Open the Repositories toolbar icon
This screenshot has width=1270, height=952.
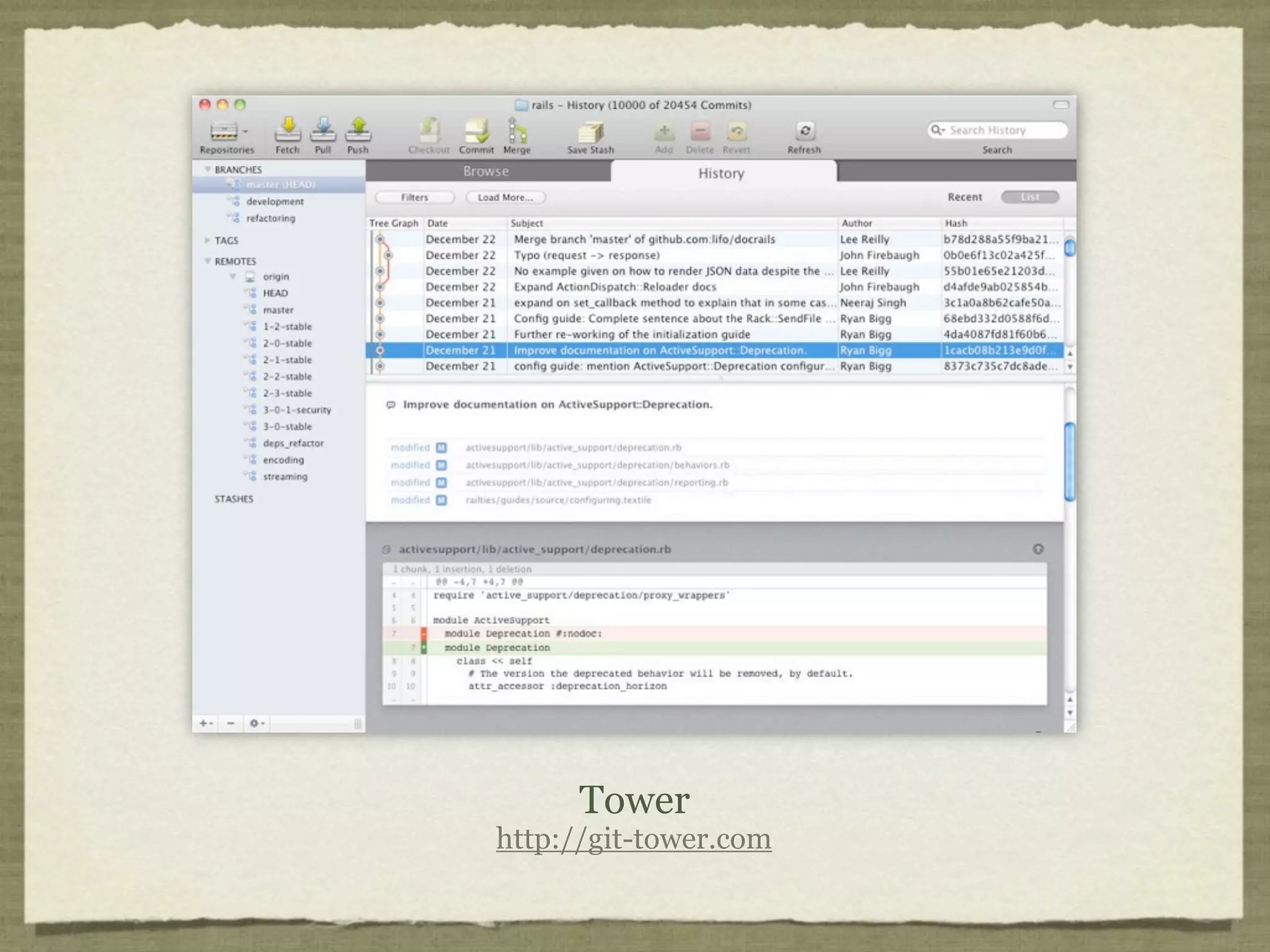(x=224, y=131)
